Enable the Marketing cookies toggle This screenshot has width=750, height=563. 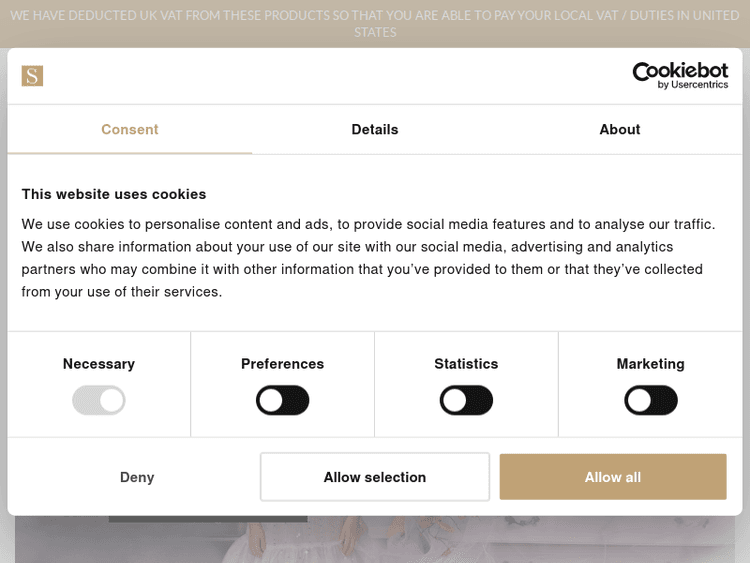(650, 401)
